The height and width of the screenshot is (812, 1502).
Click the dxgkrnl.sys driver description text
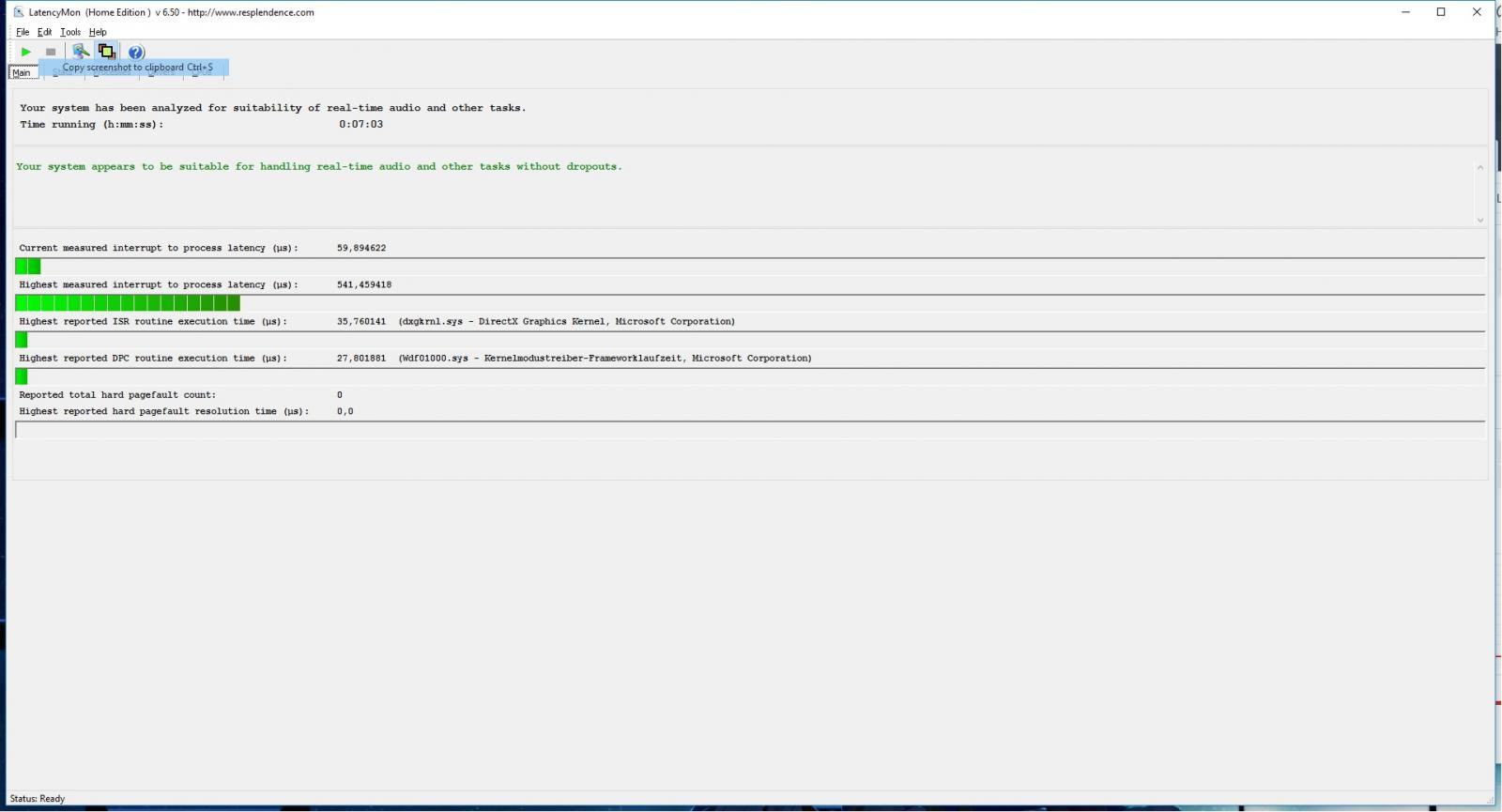pos(567,321)
